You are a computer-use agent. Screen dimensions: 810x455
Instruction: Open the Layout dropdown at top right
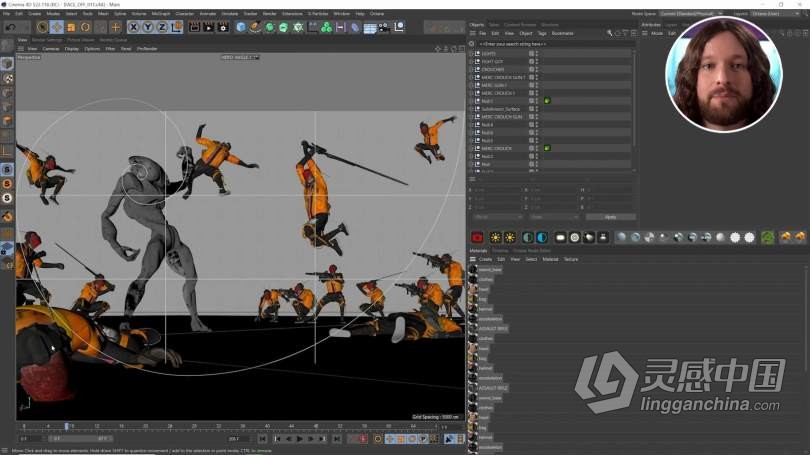tap(775, 13)
